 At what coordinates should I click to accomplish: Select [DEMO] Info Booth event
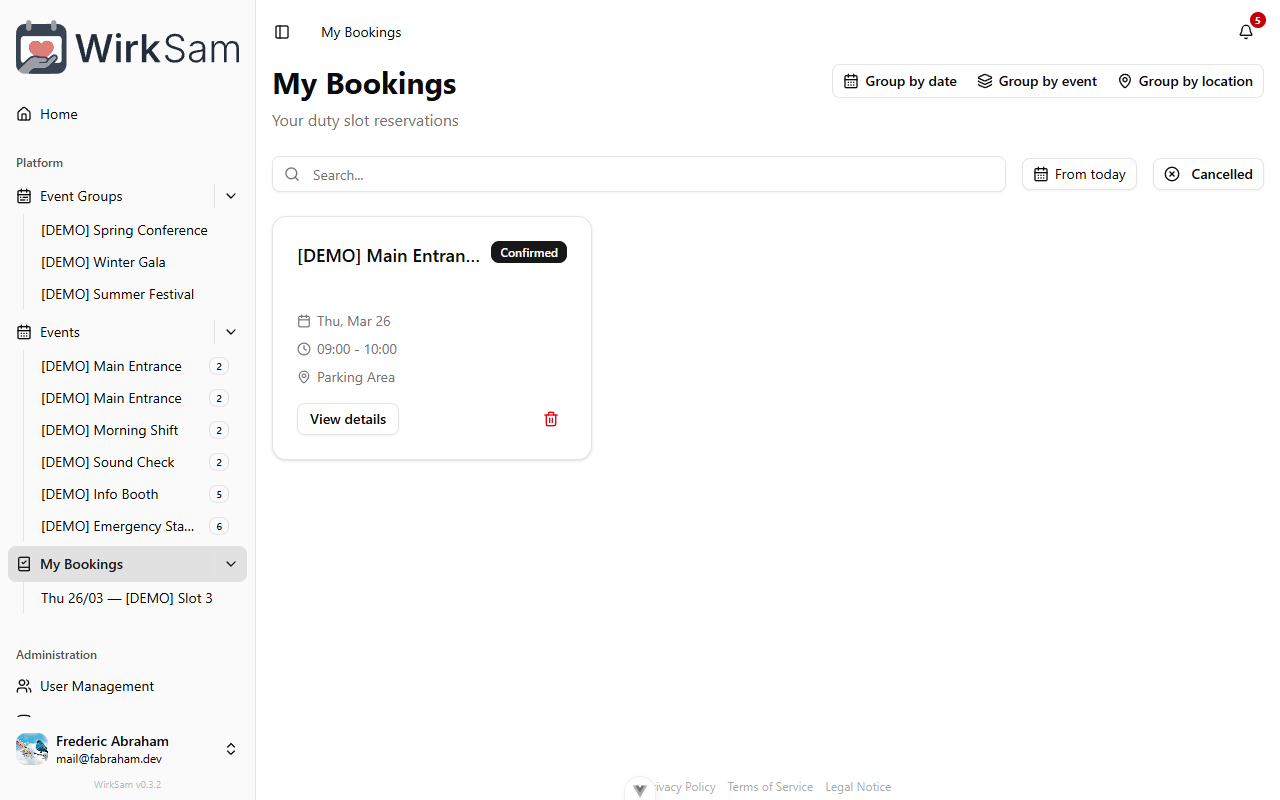tap(100, 494)
